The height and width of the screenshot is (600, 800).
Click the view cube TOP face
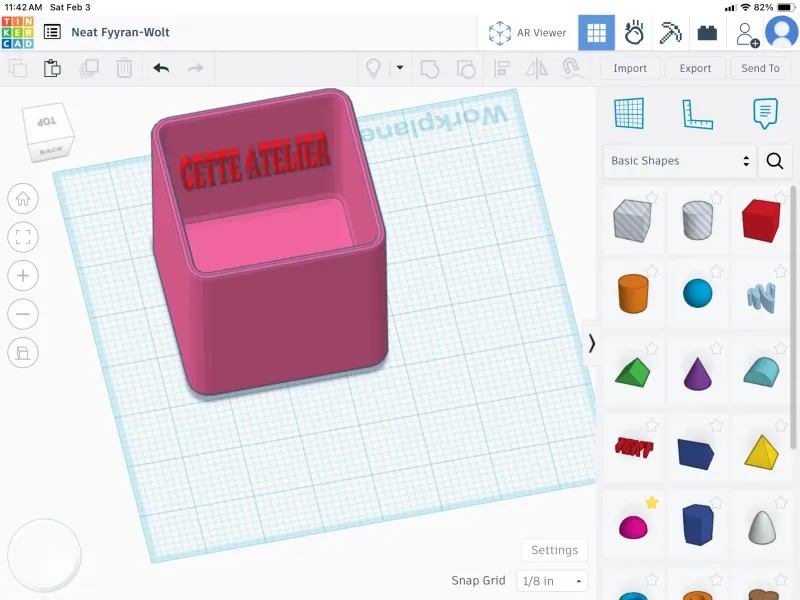(x=46, y=121)
